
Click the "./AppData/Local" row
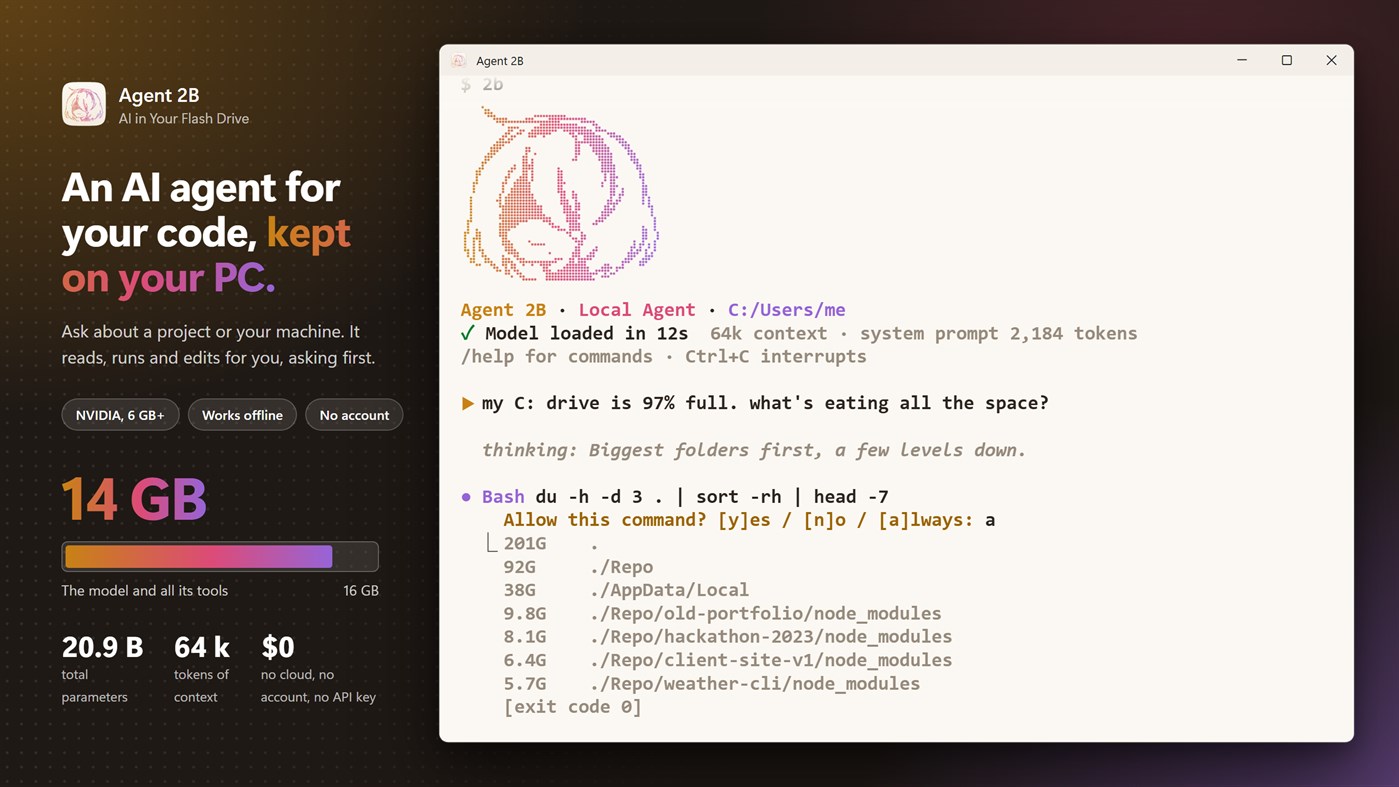coord(626,590)
